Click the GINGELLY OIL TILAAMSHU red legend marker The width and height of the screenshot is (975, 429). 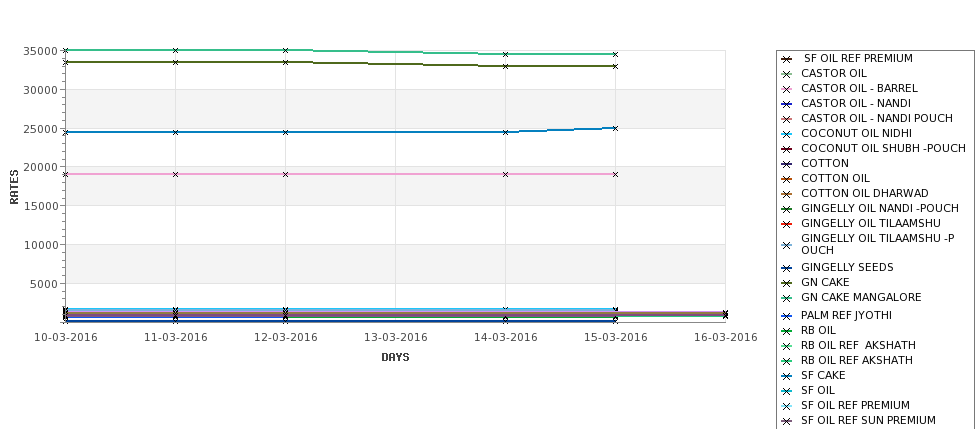787,224
